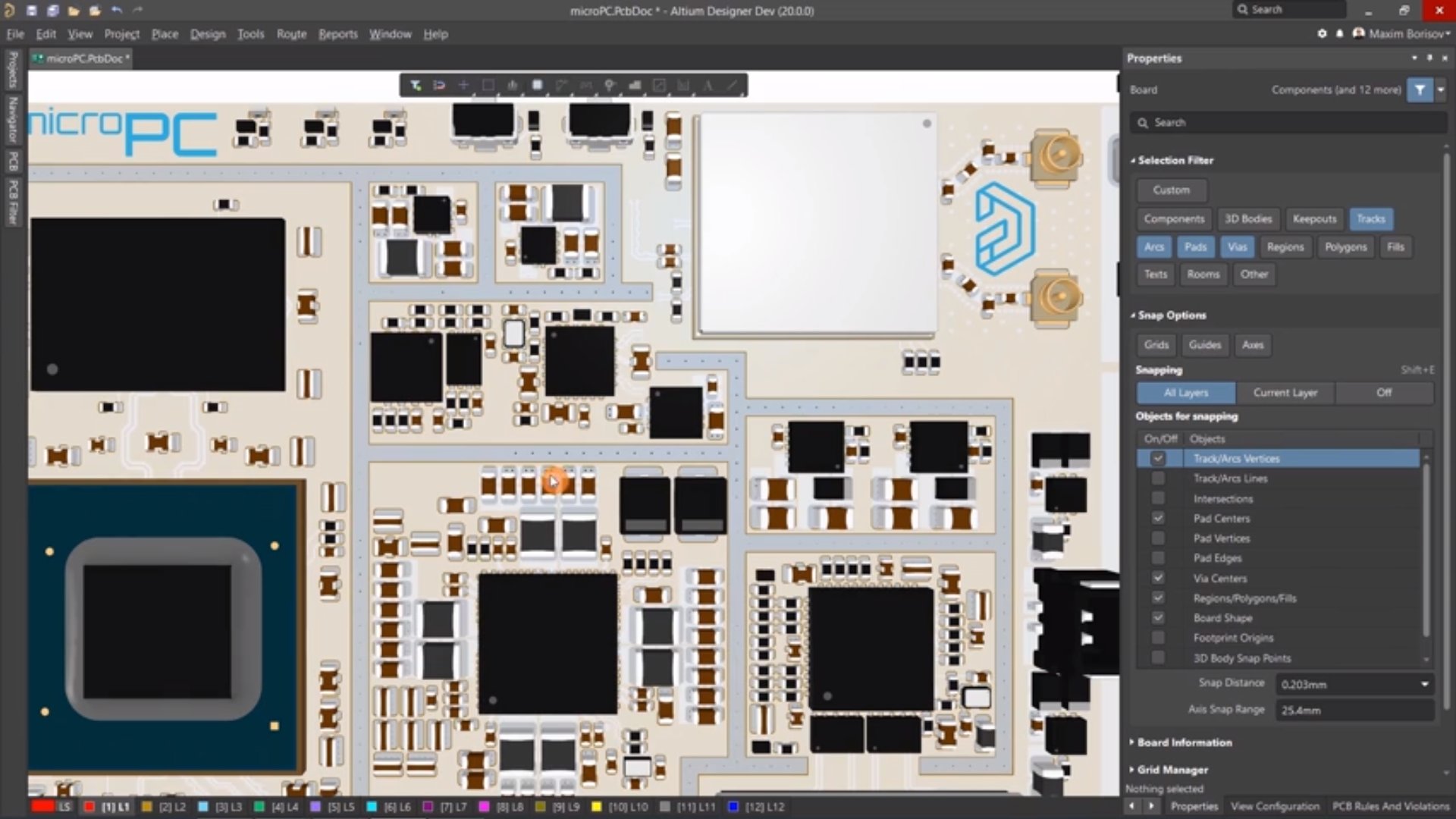This screenshot has height=819, width=1456.
Task: Collapse the Snap Options section
Action: click(x=1133, y=315)
